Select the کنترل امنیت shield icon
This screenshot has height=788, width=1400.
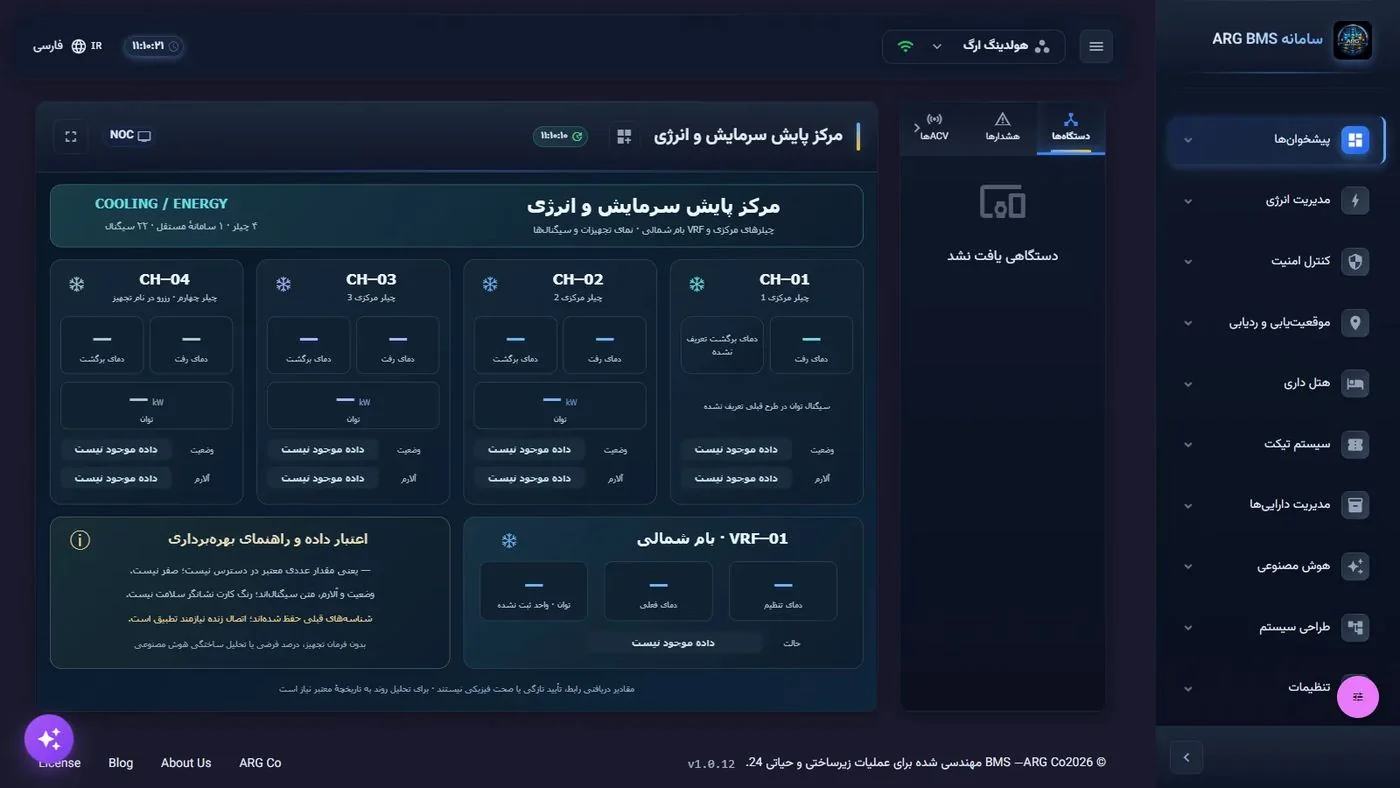[1355, 261]
